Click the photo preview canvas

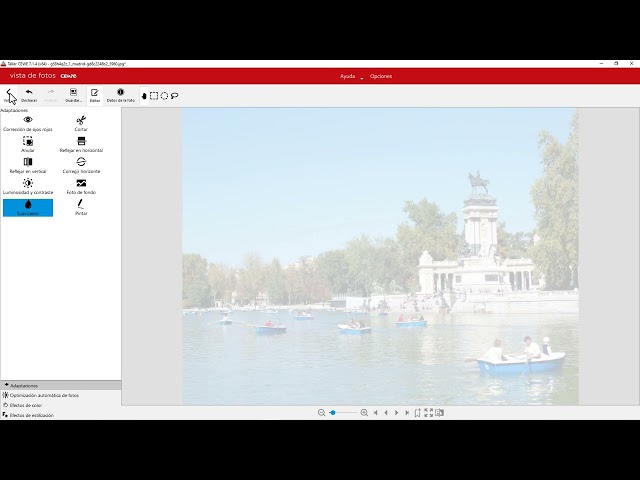click(380, 256)
